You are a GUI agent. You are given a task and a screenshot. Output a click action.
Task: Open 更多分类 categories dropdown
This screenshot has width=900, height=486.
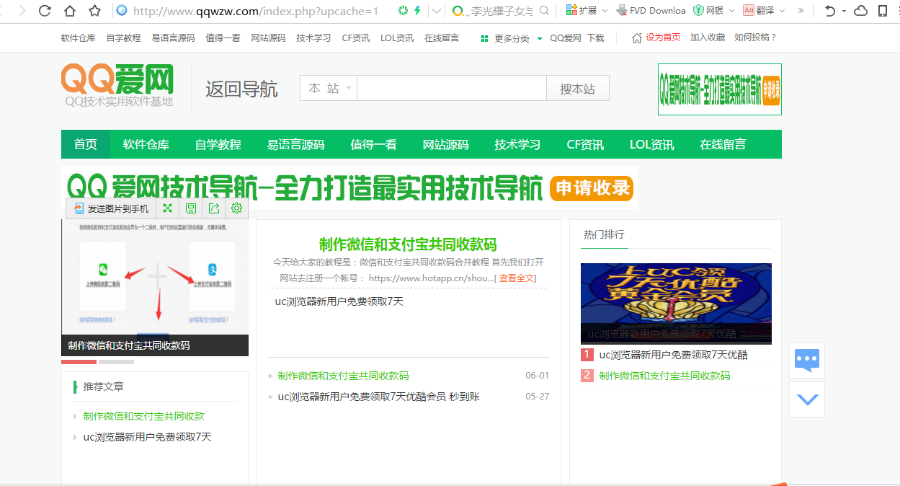(511, 38)
